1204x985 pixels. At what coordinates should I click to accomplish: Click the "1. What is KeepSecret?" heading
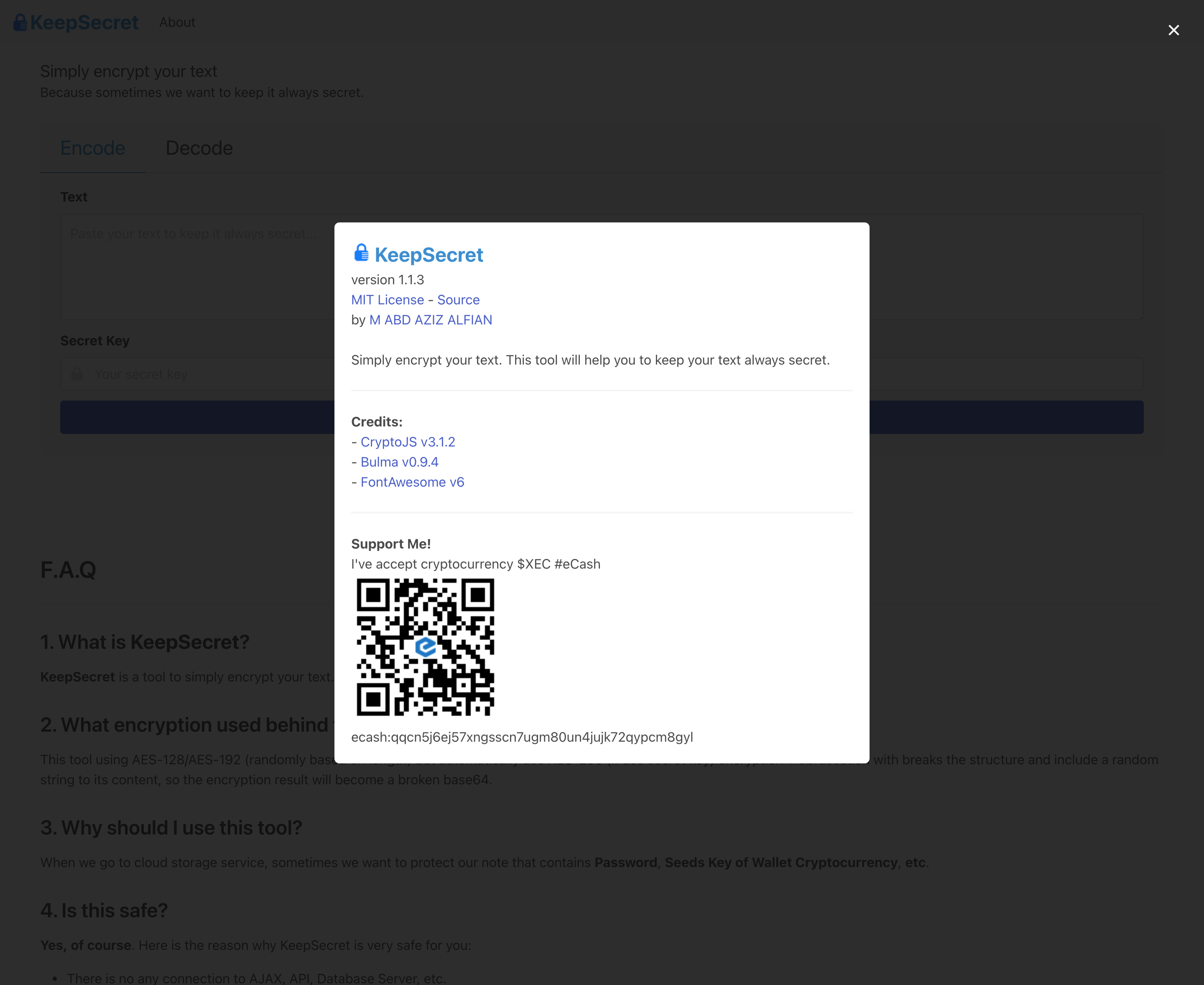click(x=145, y=642)
